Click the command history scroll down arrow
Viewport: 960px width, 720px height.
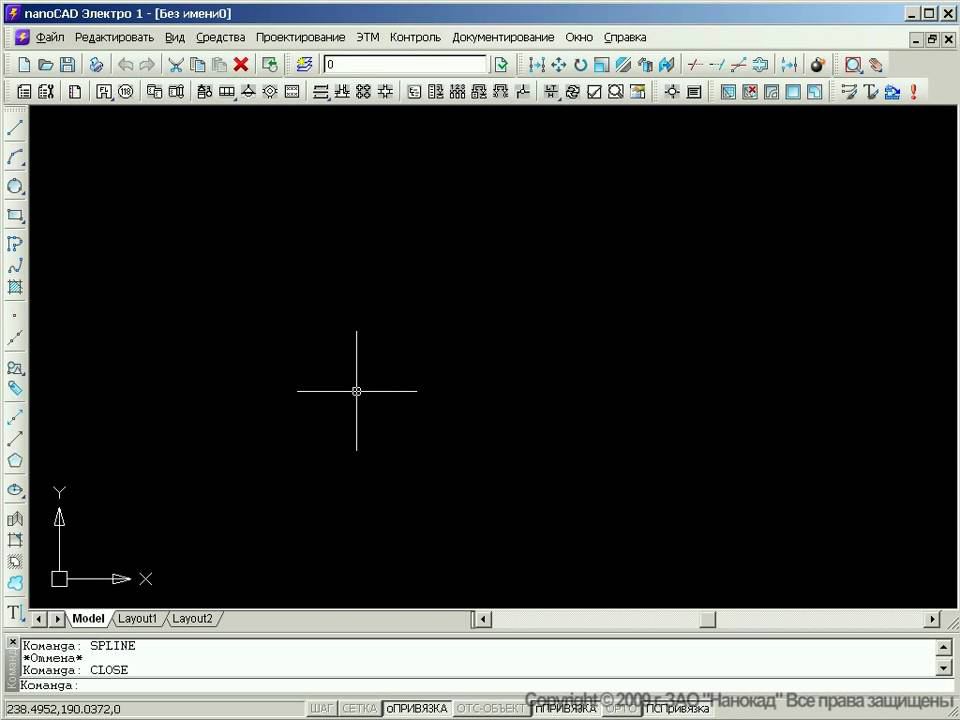(x=943, y=669)
